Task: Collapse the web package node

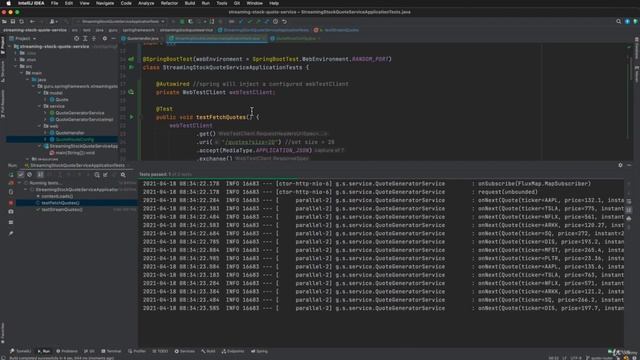Action: click(x=40, y=126)
